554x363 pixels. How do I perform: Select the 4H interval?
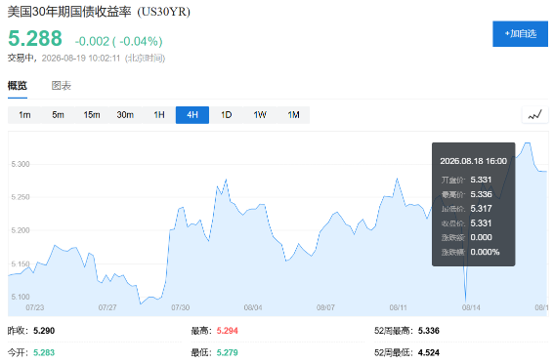192,115
